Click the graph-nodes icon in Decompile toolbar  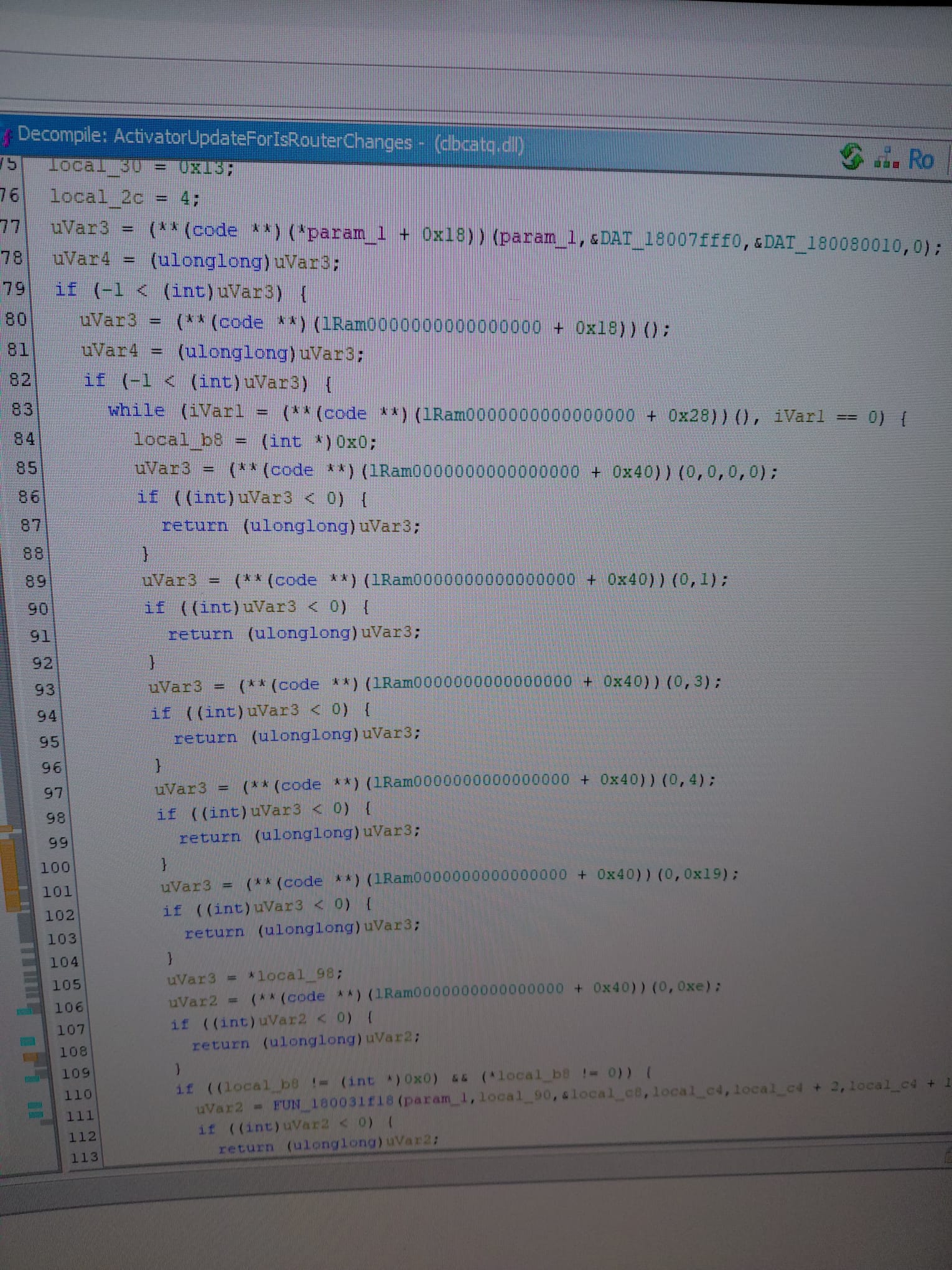[887, 158]
